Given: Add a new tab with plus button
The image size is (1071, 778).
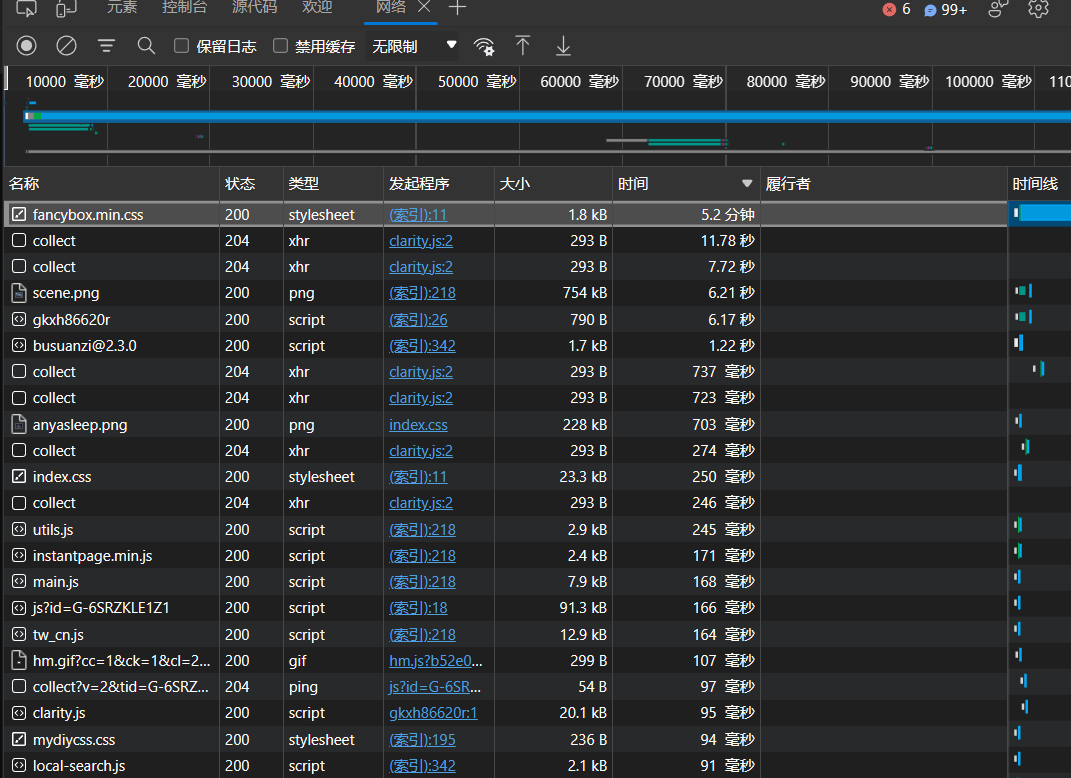Looking at the screenshot, I should pos(457,8).
